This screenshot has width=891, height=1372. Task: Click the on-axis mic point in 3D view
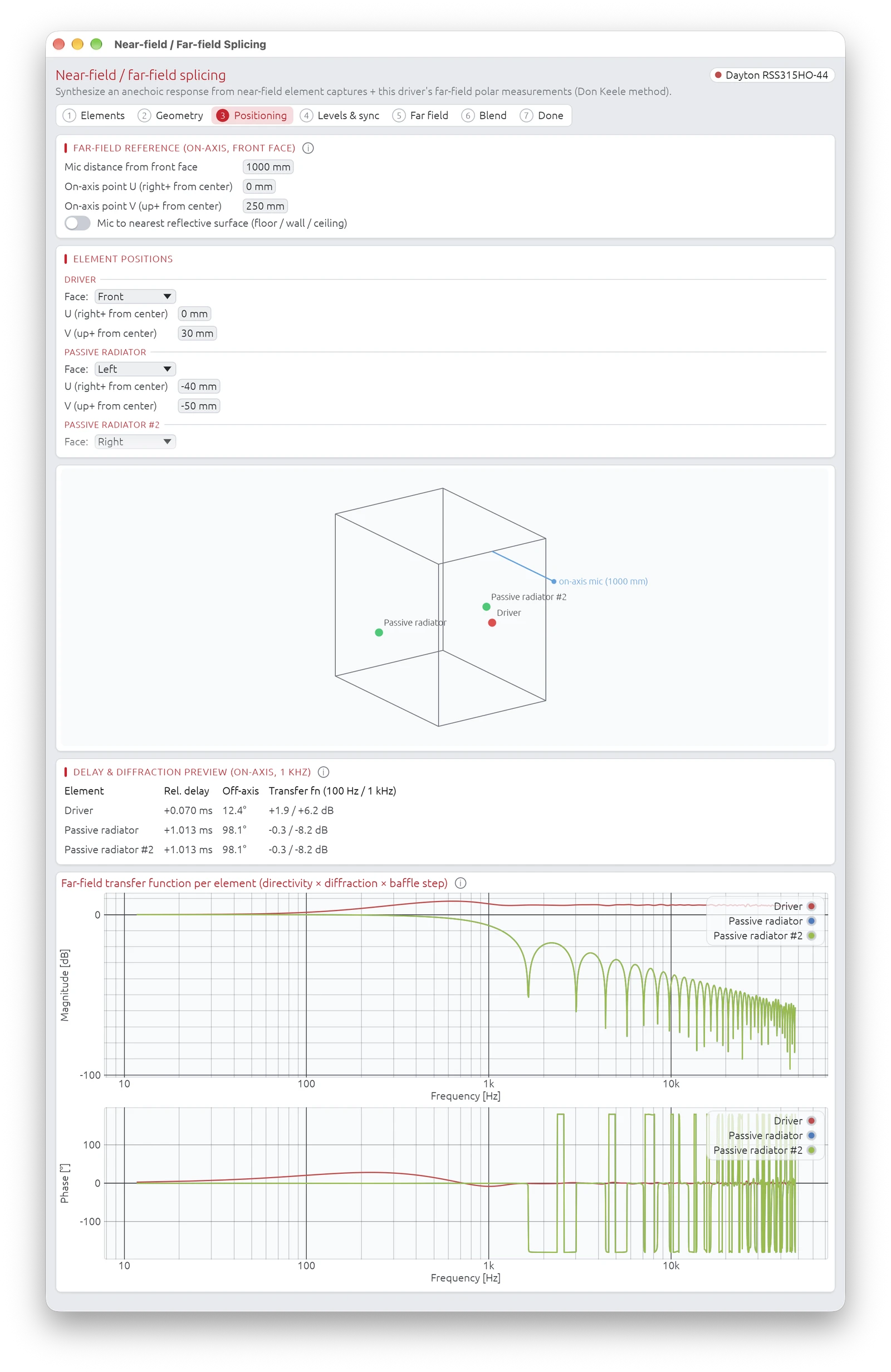click(x=554, y=582)
